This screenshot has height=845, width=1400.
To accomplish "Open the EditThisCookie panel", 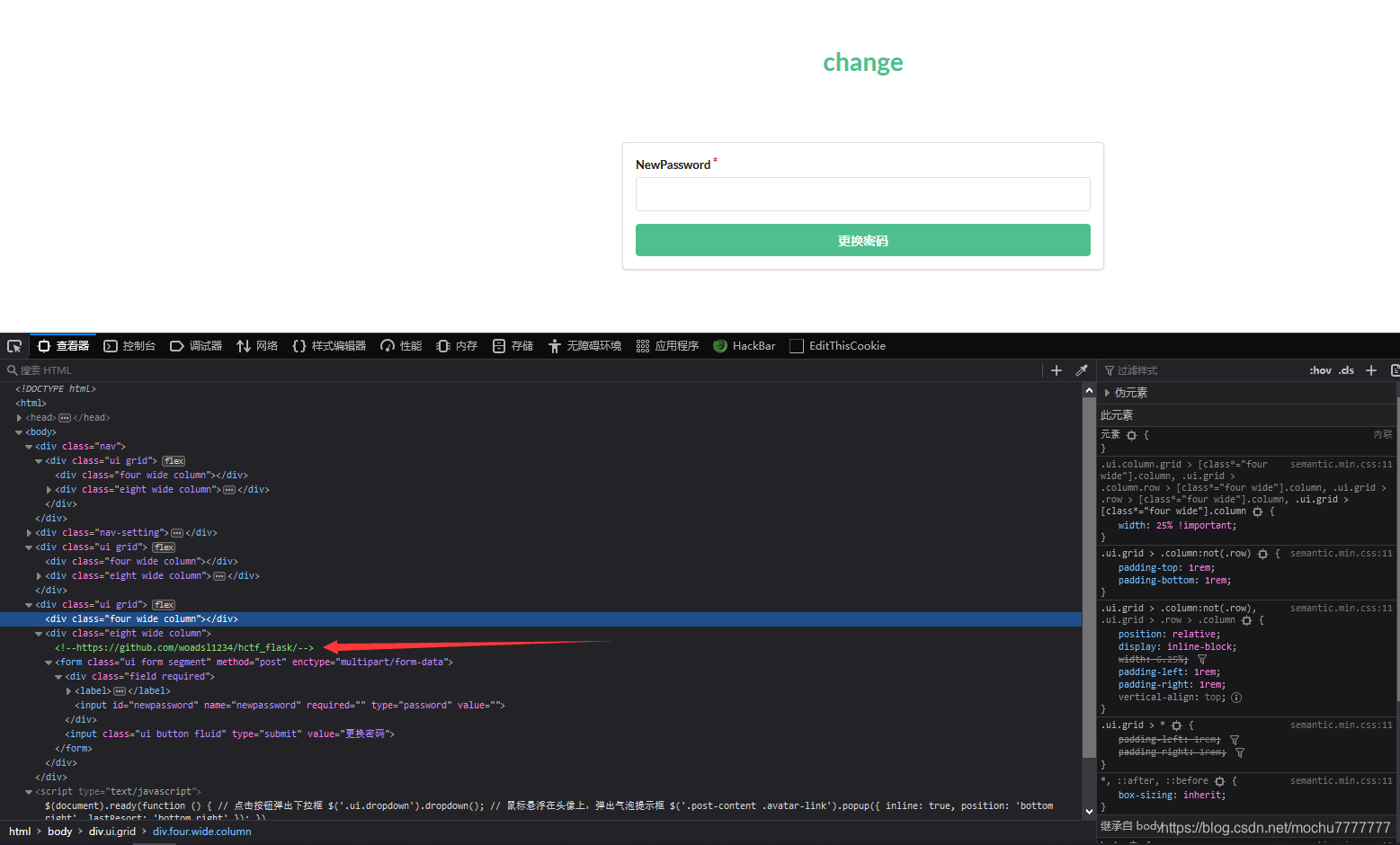I will click(837, 346).
